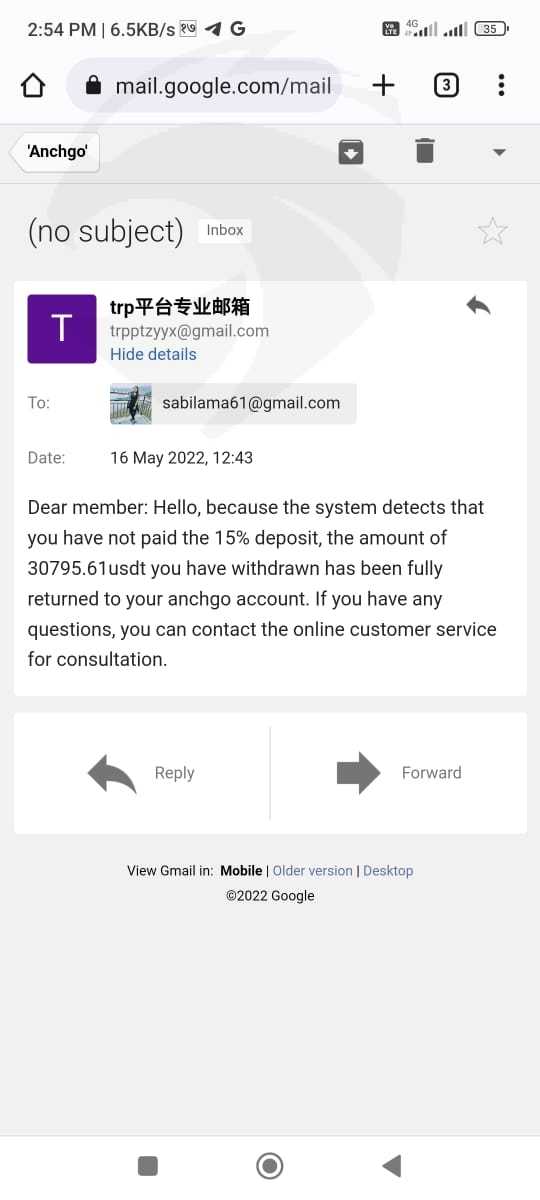Delete the email using trash icon
The height and width of the screenshot is (1200, 540).
coord(425,151)
